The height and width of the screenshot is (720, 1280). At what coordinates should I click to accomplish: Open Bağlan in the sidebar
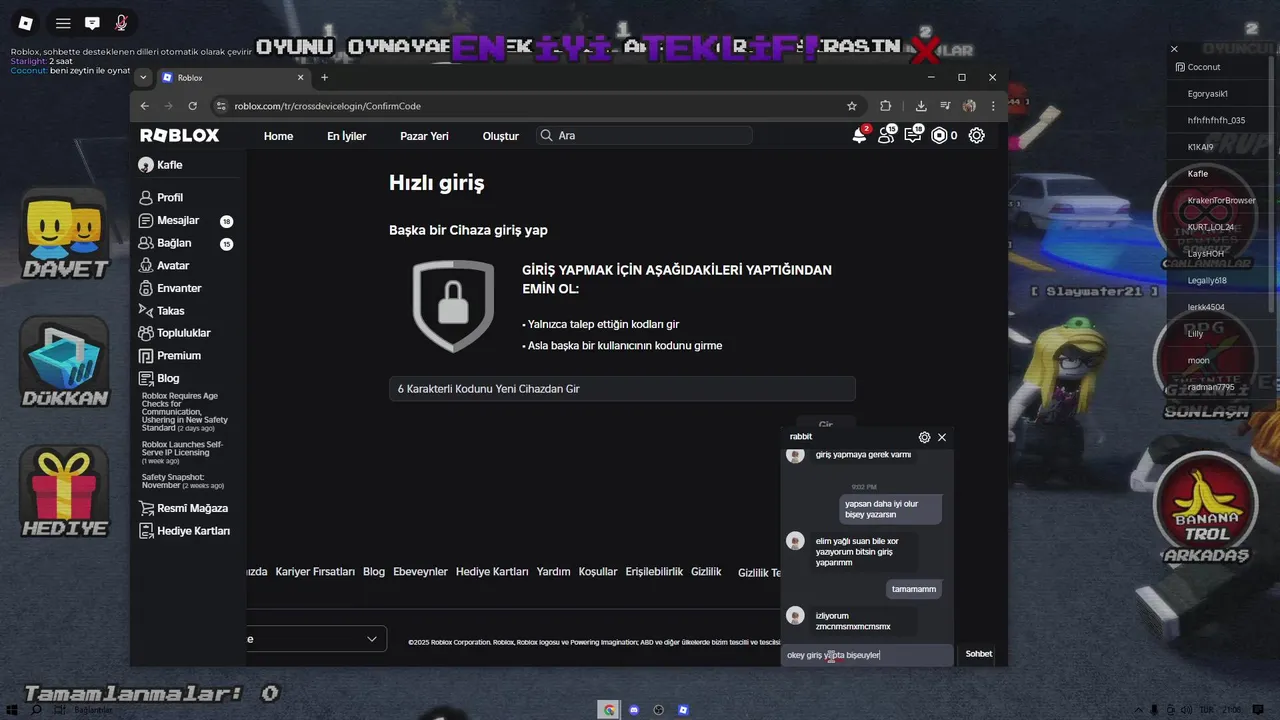[166, 243]
